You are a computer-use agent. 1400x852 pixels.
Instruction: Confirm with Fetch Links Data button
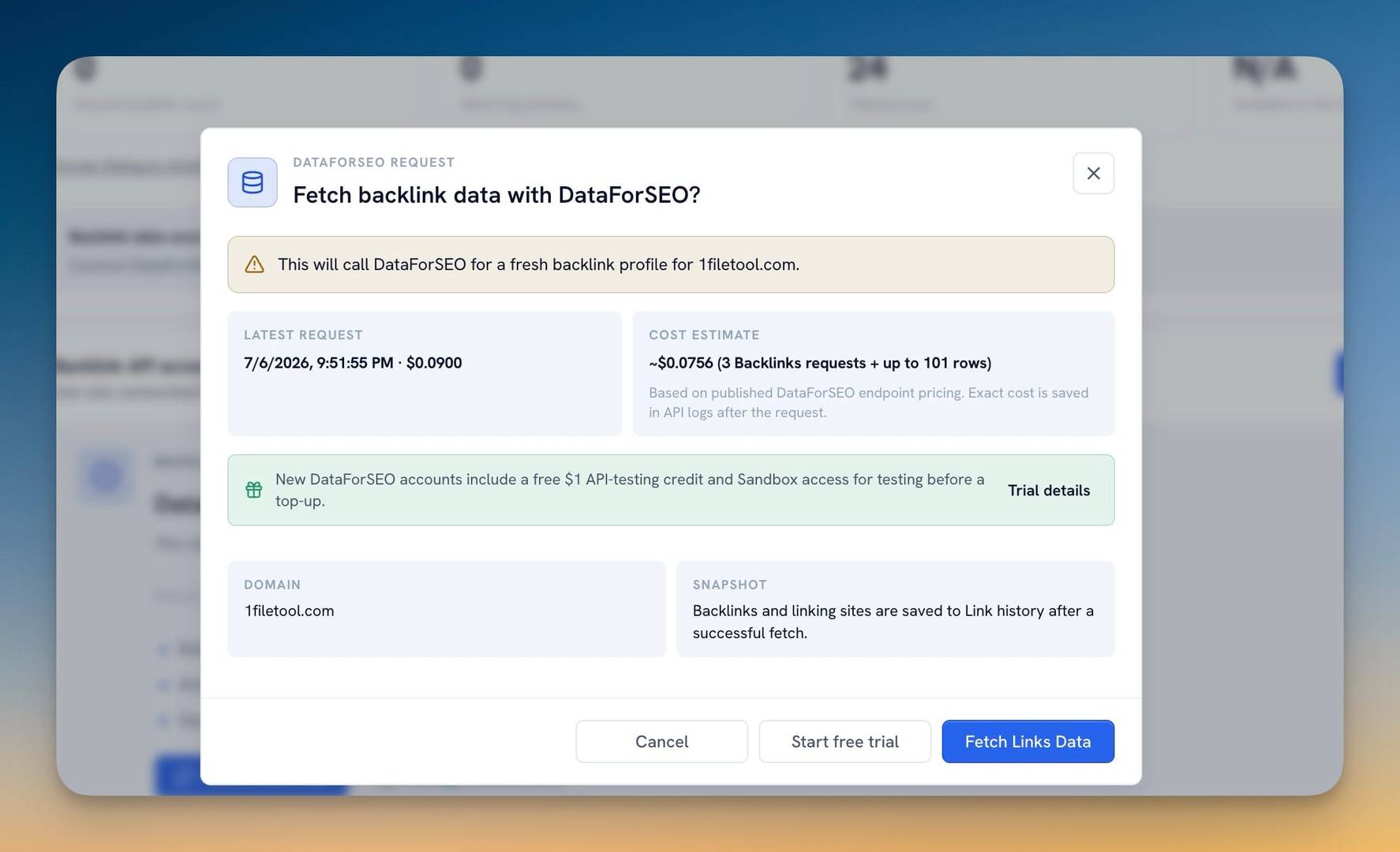1028,742
